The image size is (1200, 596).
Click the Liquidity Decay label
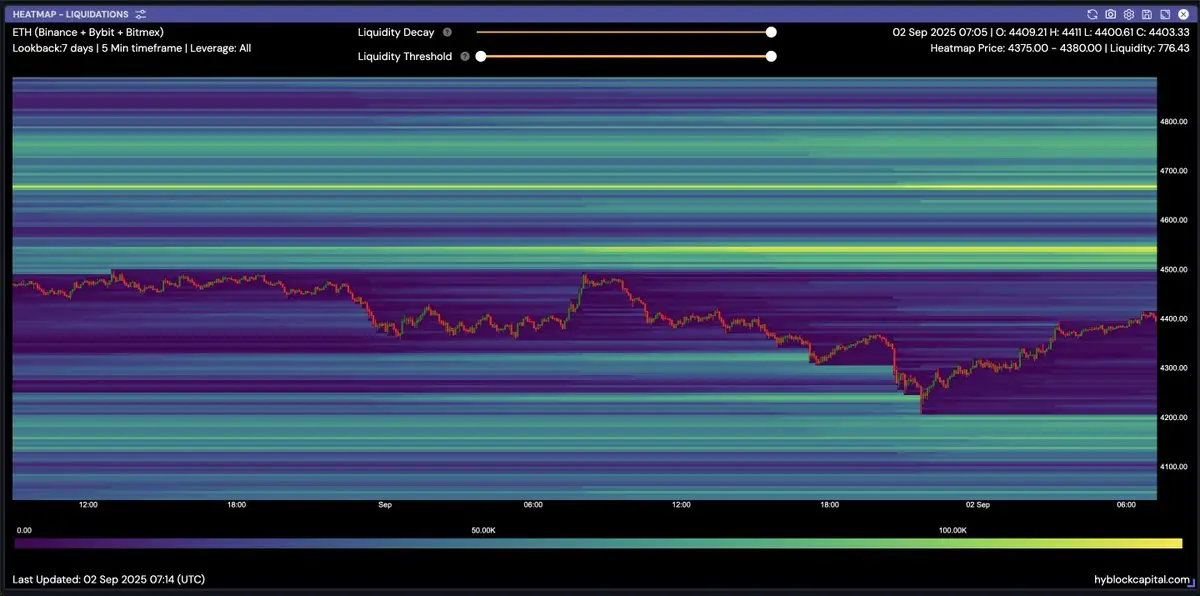396,32
